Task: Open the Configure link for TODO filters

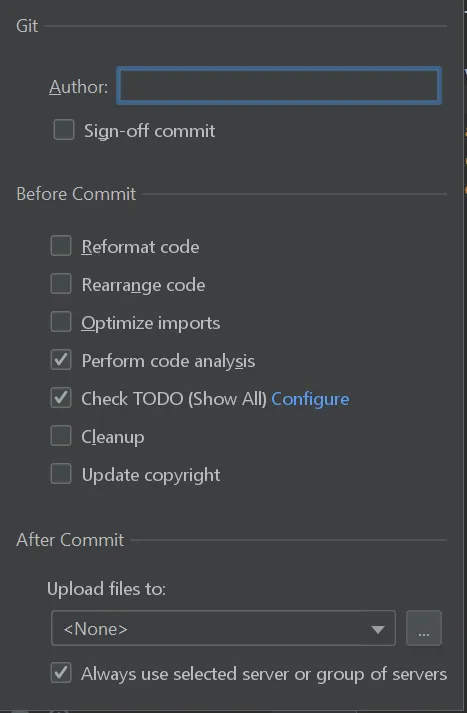Action: (x=310, y=399)
